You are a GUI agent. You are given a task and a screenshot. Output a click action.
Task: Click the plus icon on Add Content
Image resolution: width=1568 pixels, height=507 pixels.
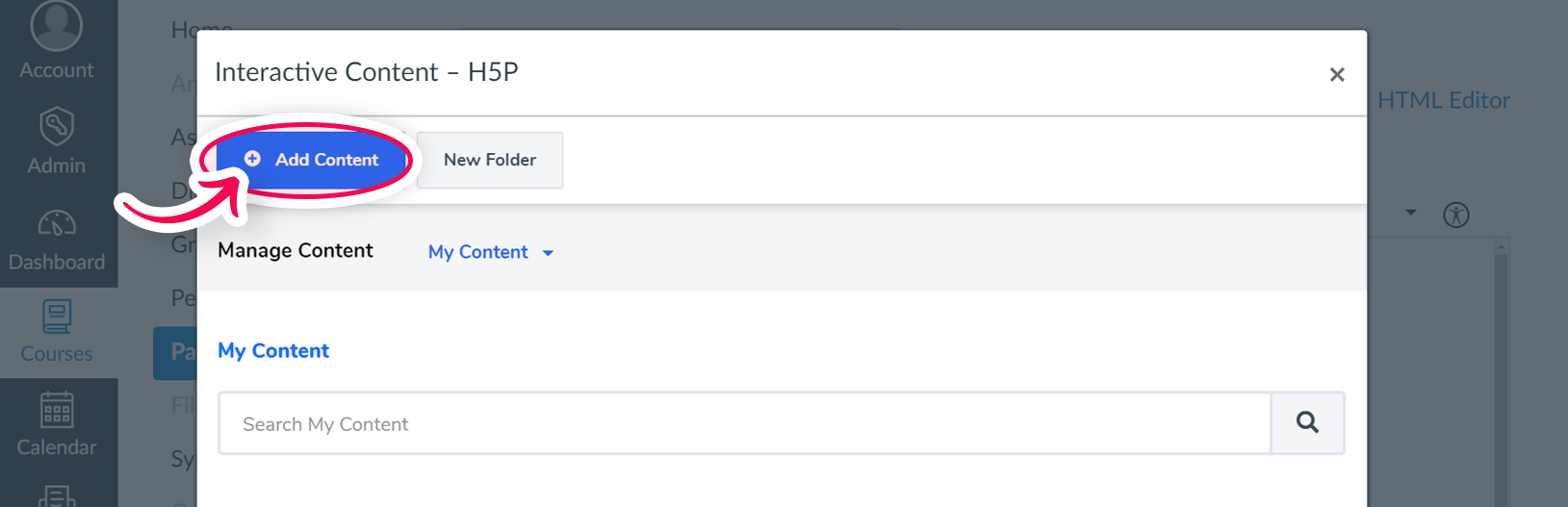[x=252, y=159]
